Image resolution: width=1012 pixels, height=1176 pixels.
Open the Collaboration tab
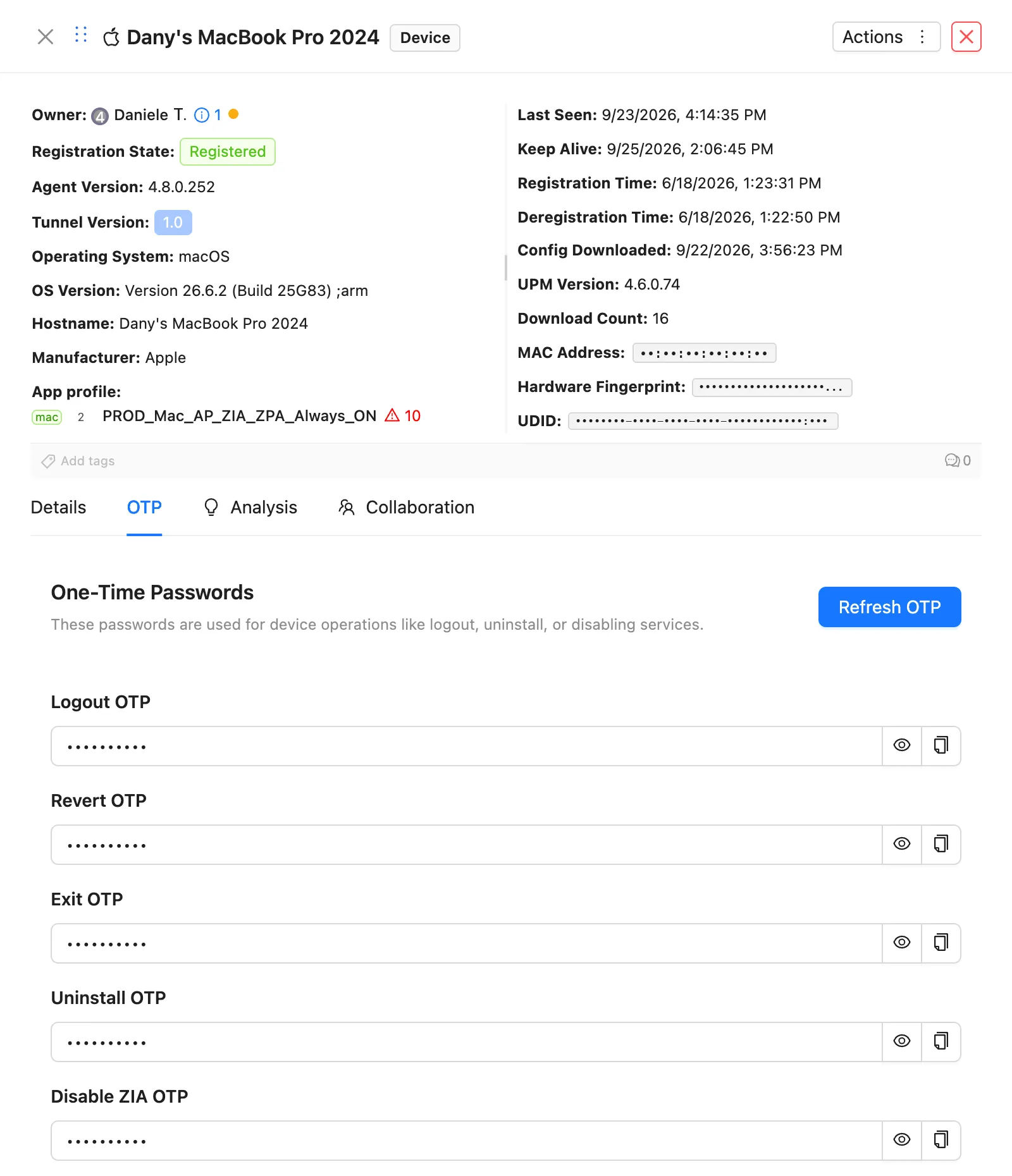[406, 507]
